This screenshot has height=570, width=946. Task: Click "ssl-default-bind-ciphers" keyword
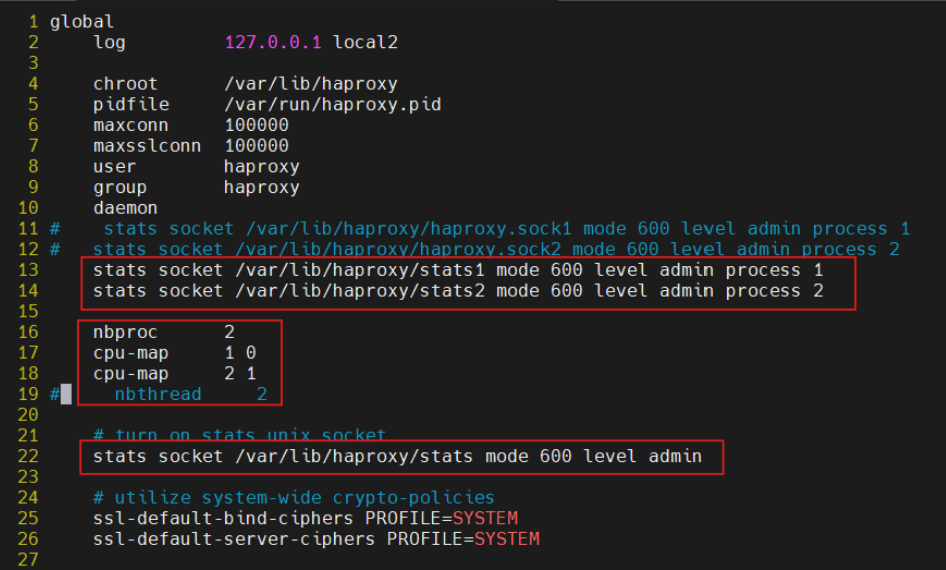(x=223, y=519)
